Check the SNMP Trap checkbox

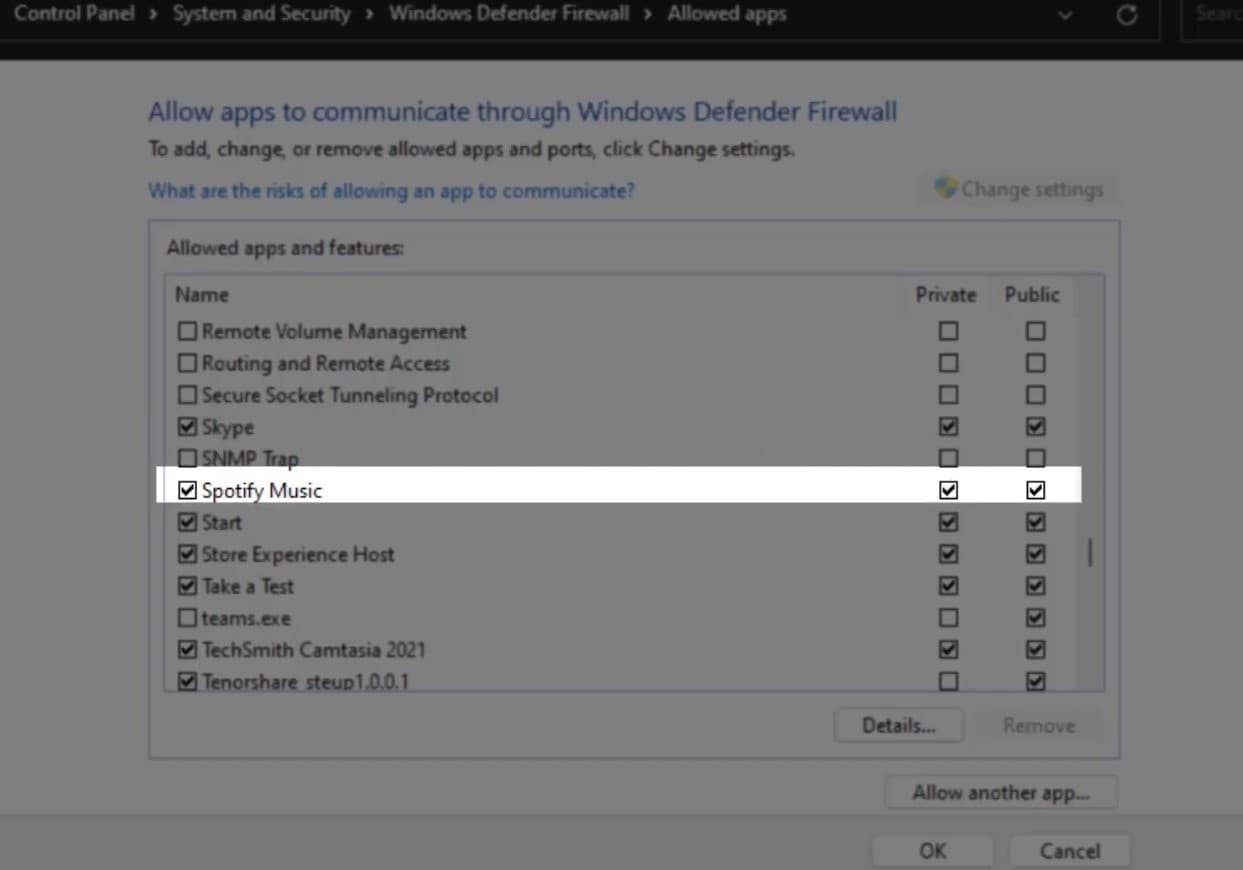(x=187, y=459)
